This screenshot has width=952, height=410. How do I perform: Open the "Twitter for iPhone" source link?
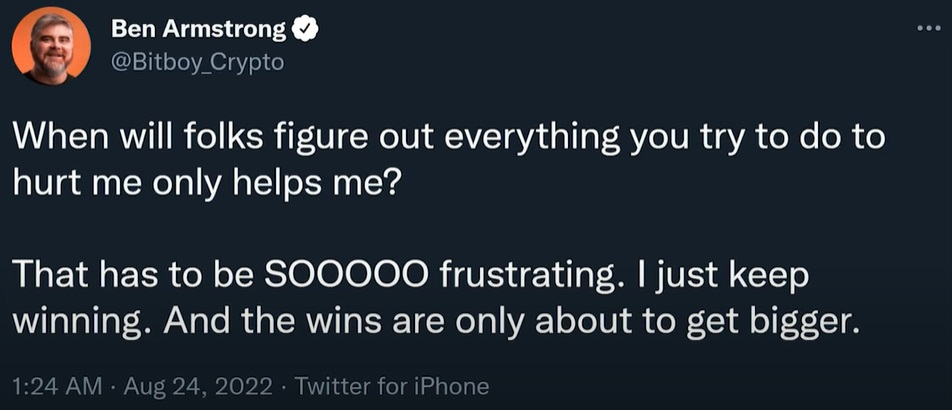point(393,386)
